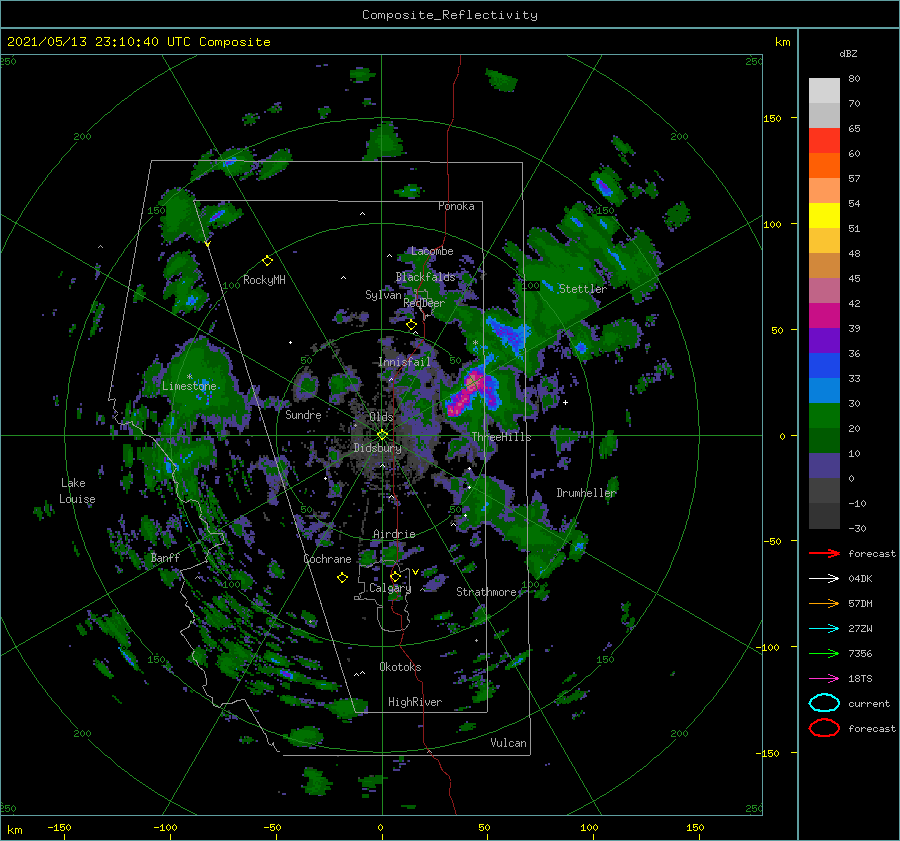900x841 pixels.
Task: Click the Sylvan label on the map
Action: tap(383, 295)
